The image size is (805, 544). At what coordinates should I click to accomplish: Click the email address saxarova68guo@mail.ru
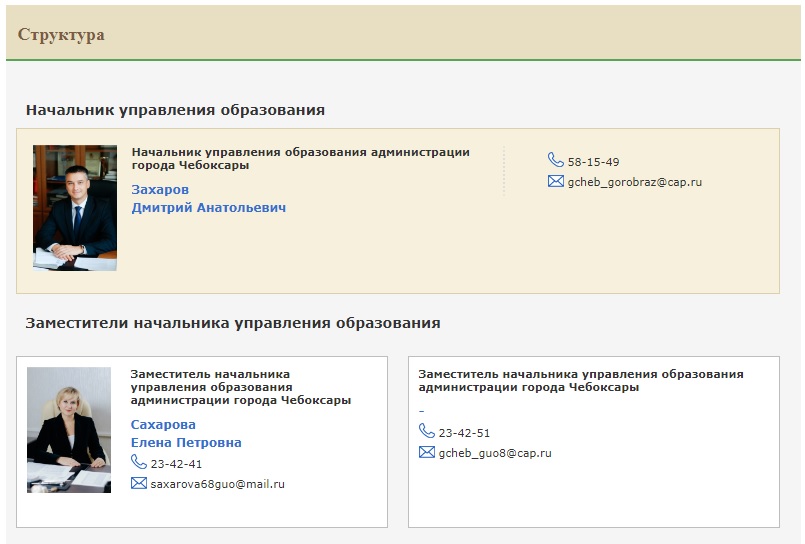coord(217,484)
